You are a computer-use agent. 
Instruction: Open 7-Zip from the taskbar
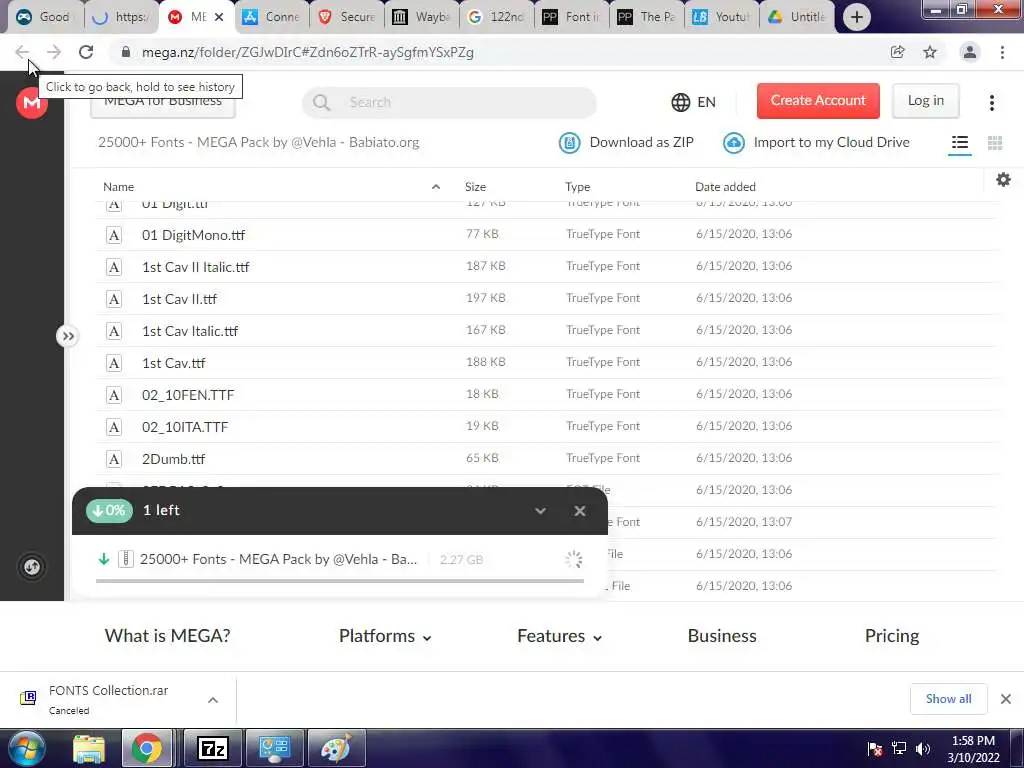(212, 748)
